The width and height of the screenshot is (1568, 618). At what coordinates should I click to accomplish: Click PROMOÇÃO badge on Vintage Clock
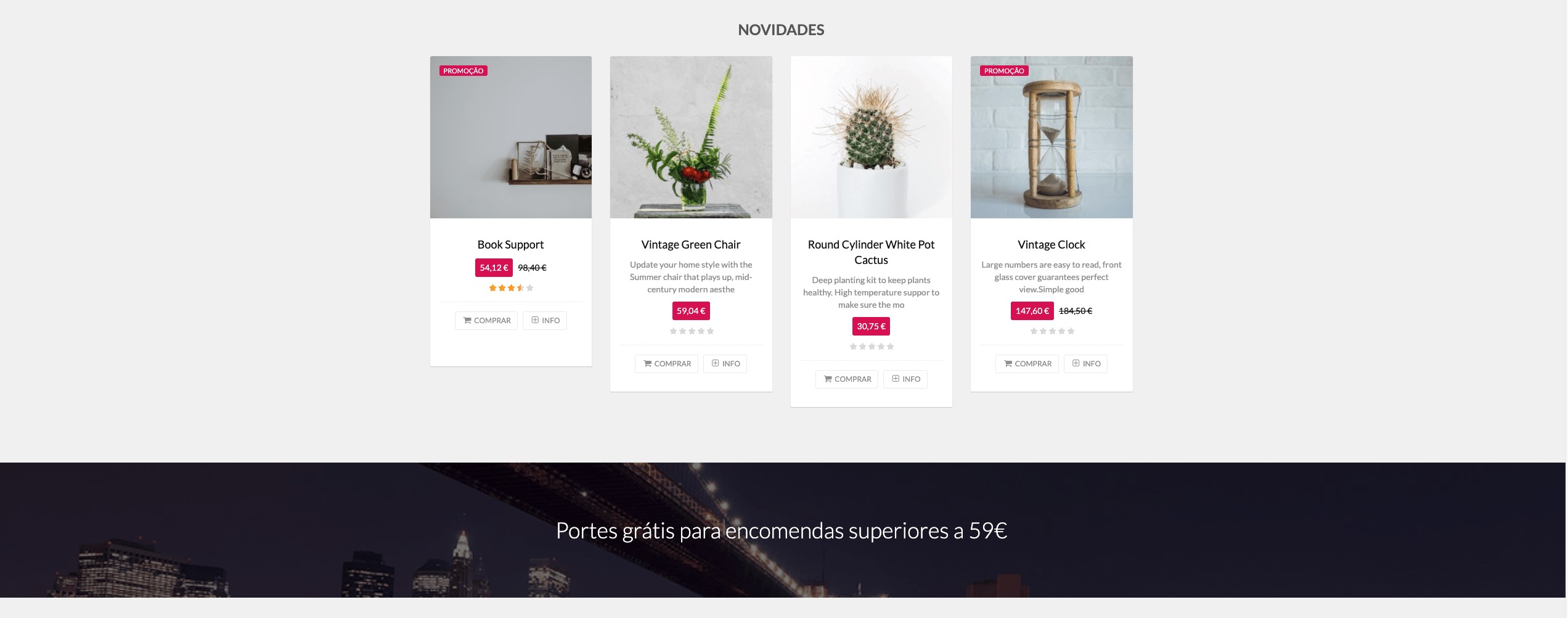[1004, 71]
